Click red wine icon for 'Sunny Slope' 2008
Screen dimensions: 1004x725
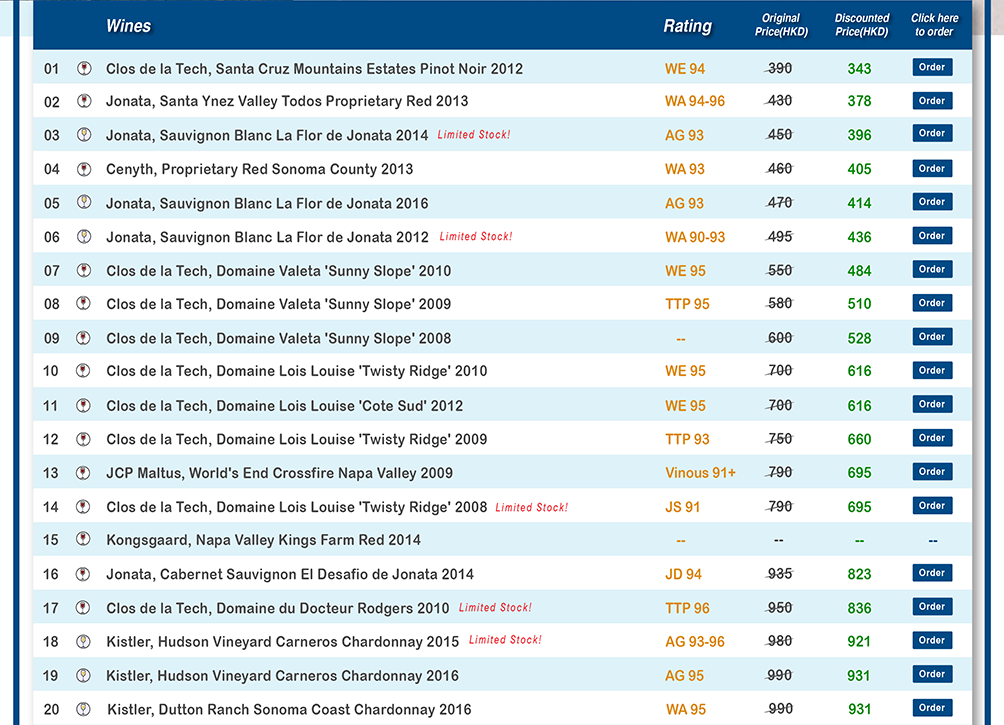(83, 338)
